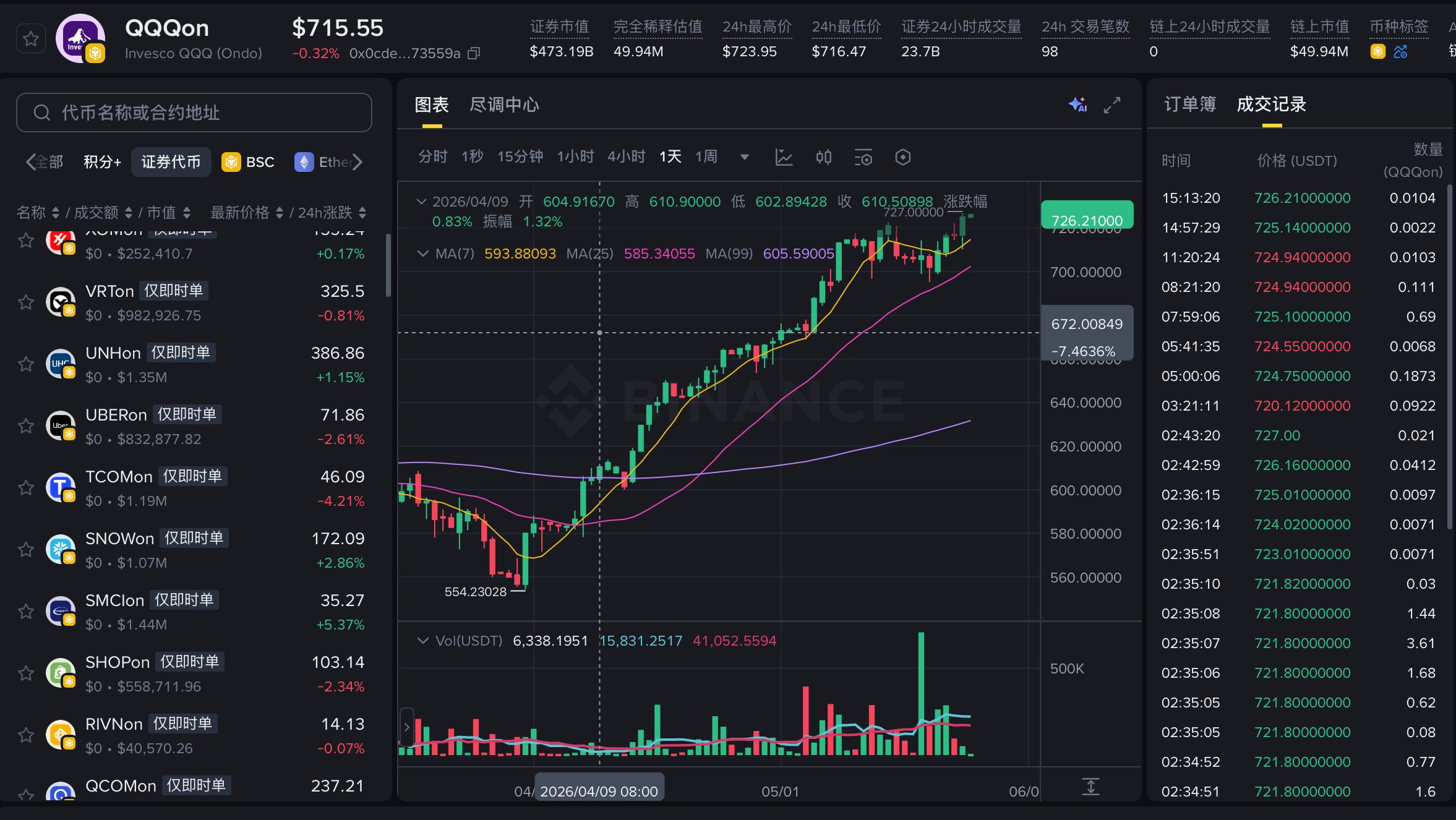Toggle favorite star for SNOWon
Screen dimensions: 1456x820
(x=26, y=549)
